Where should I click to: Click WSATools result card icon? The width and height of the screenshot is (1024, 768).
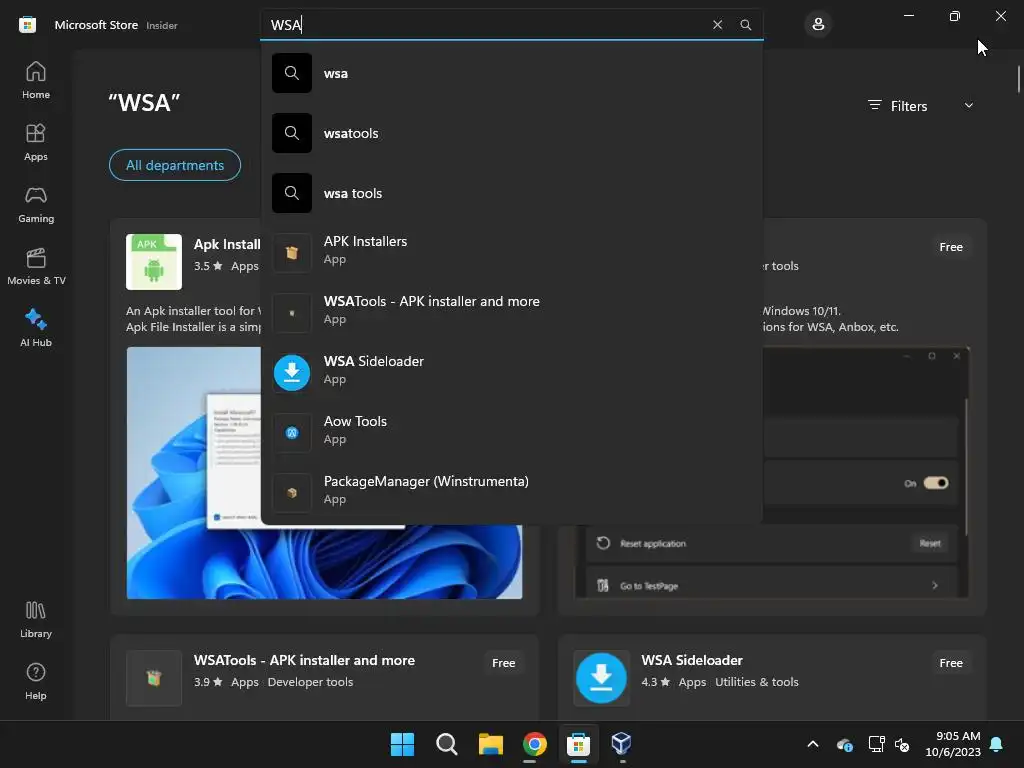point(154,679)
